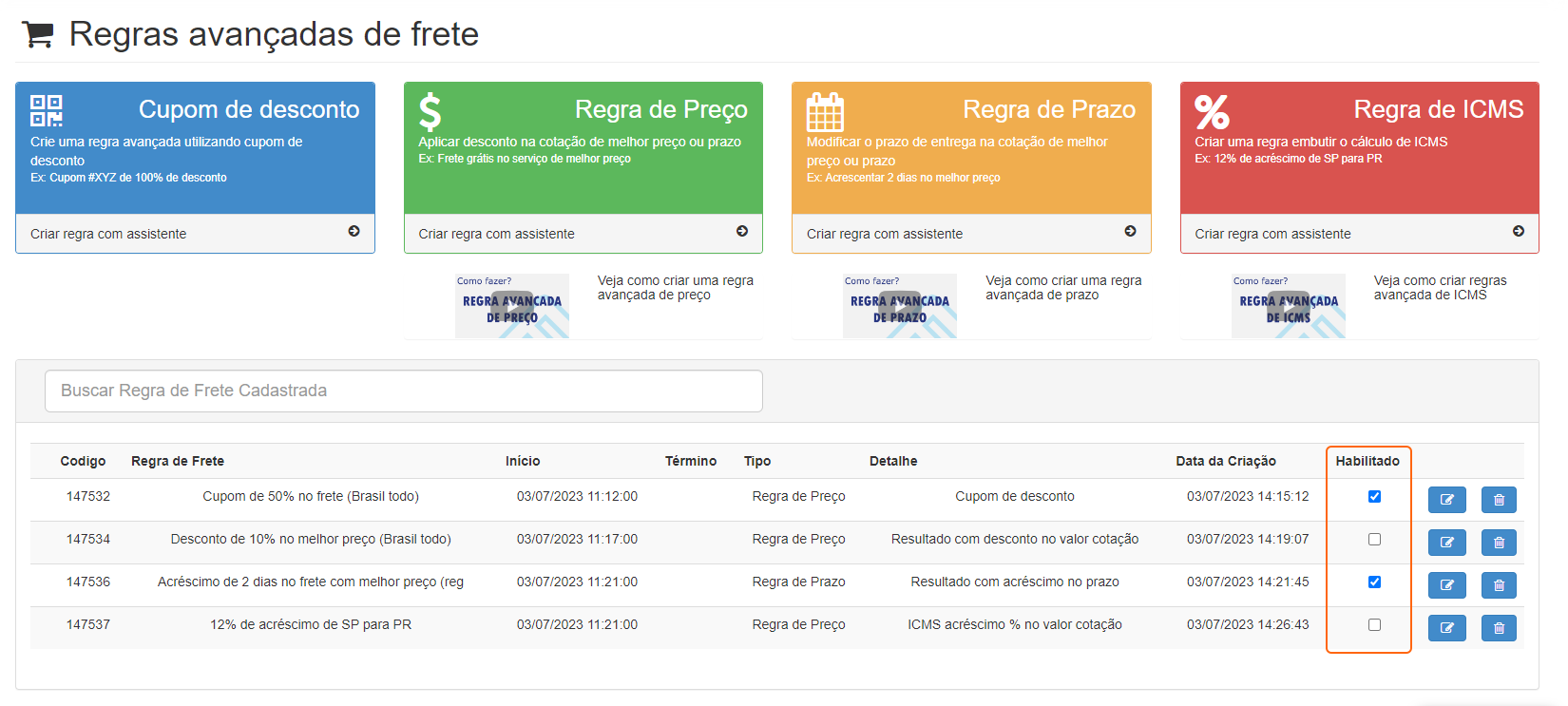The height and width of the screenshot is (706, 1568).
Task: Play the Regra Avançada de Prazo video
Action: (900, 306)
